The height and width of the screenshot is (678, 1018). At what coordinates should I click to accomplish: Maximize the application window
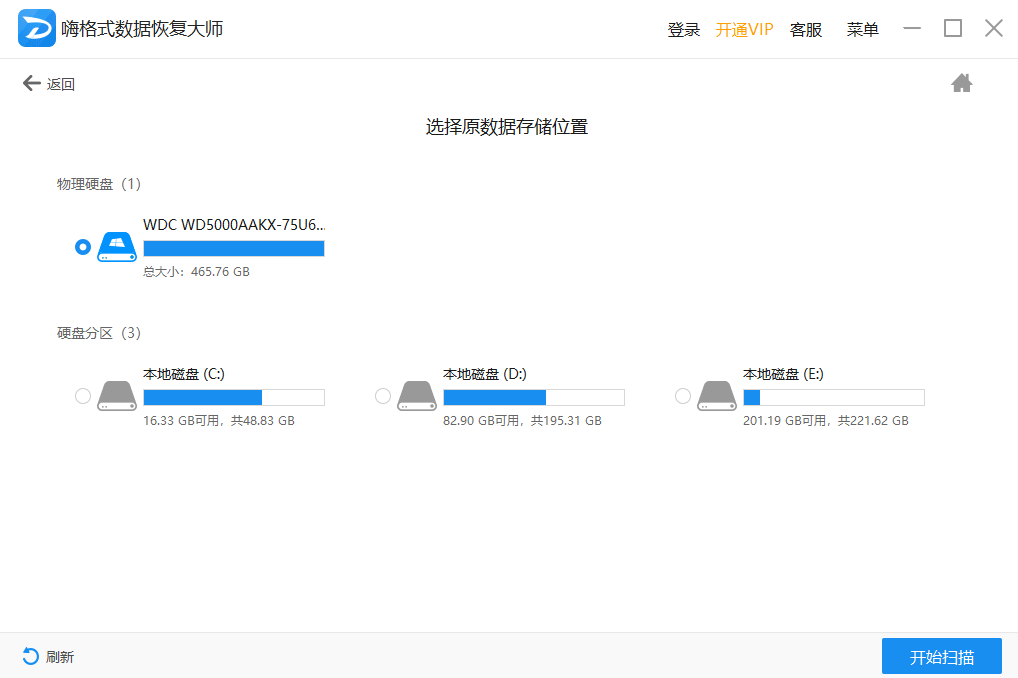click(x=953, y=28)
